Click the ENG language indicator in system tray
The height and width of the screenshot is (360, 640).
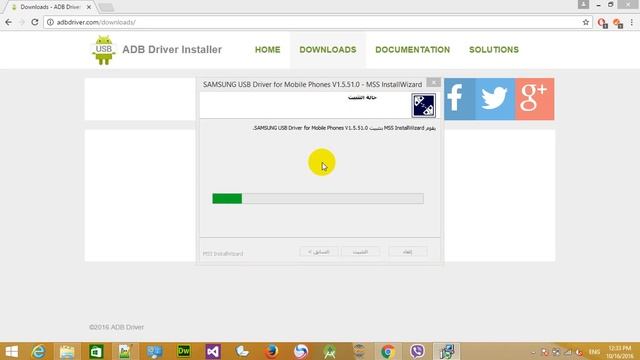(x=594, y=352)
